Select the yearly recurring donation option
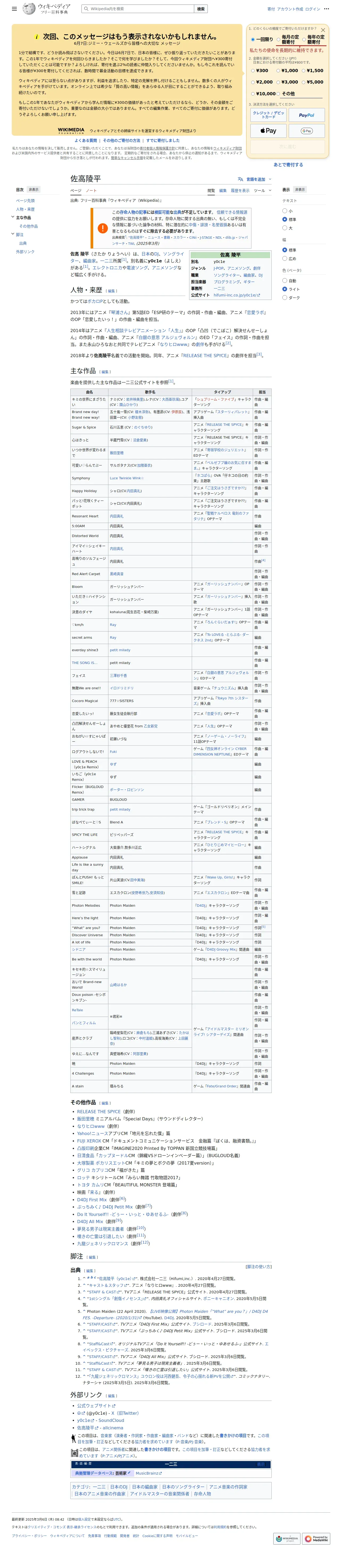342x1568 pixels. (x=304, y=40)
